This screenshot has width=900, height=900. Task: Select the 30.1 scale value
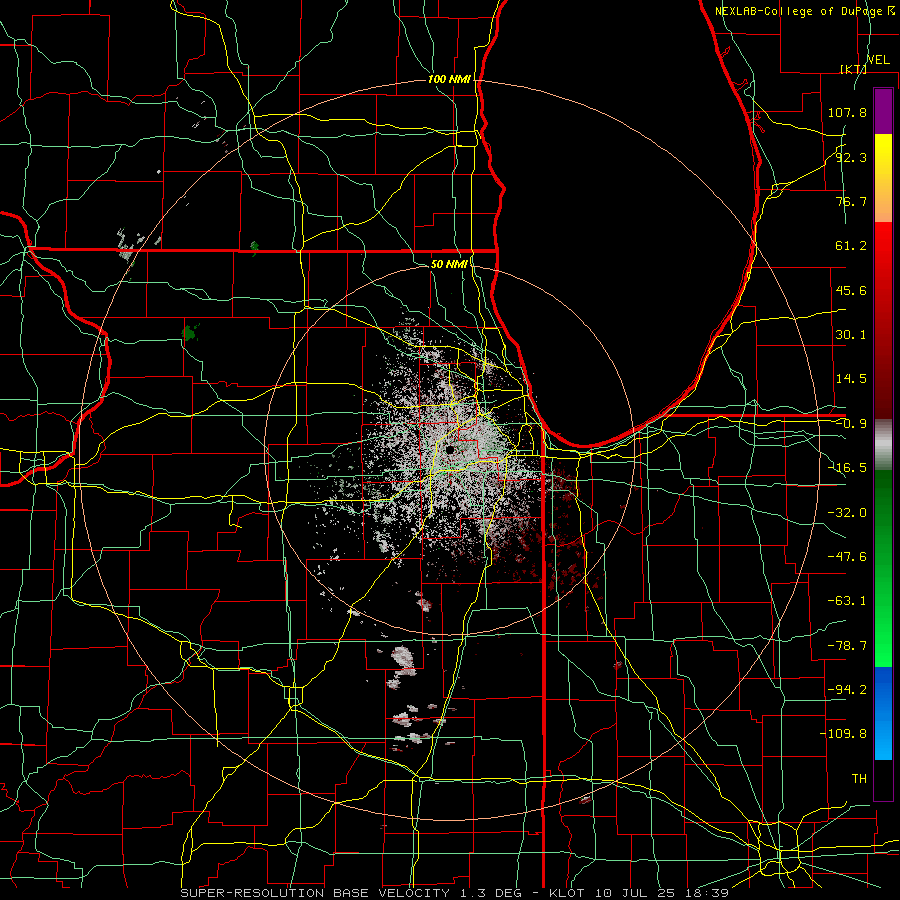[x=851, y=335]
